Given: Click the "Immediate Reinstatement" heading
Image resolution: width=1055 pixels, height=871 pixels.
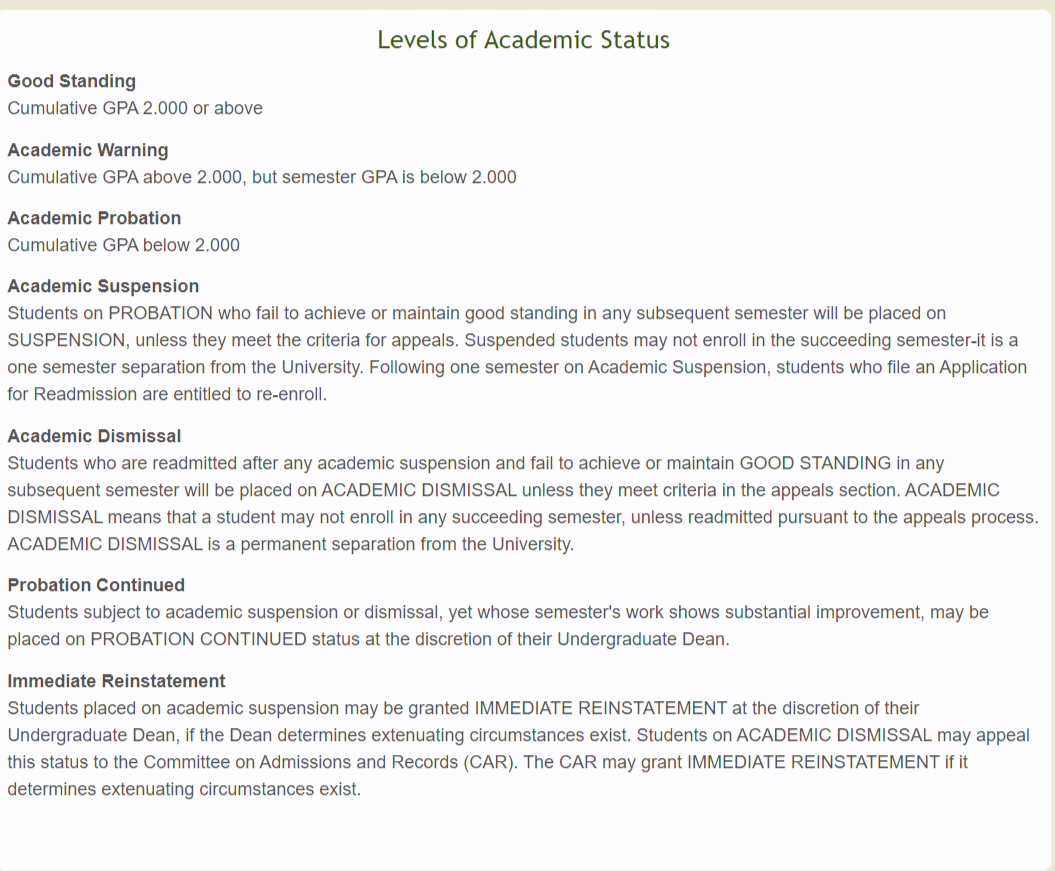Looking at the screenshot, I should (x=116, y=681).
